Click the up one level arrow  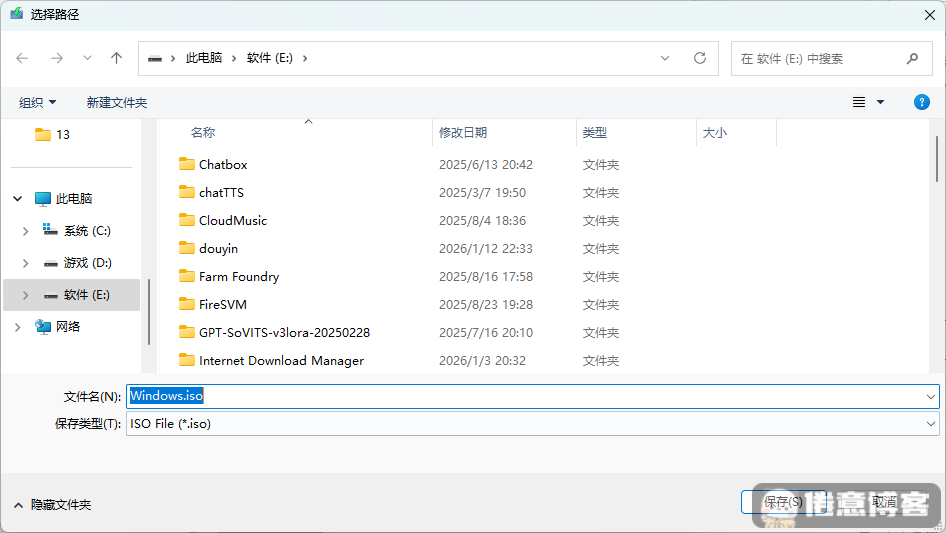click(116, 59)
